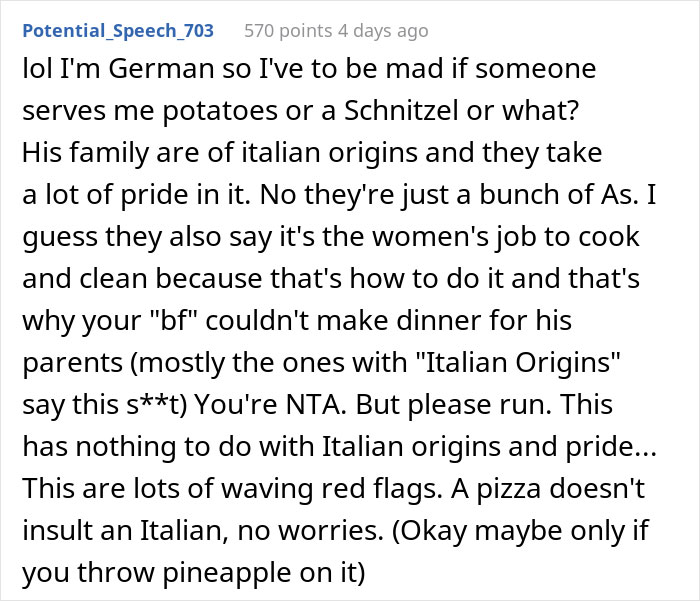Click the phrase "bunch of As"

point(566,196)
